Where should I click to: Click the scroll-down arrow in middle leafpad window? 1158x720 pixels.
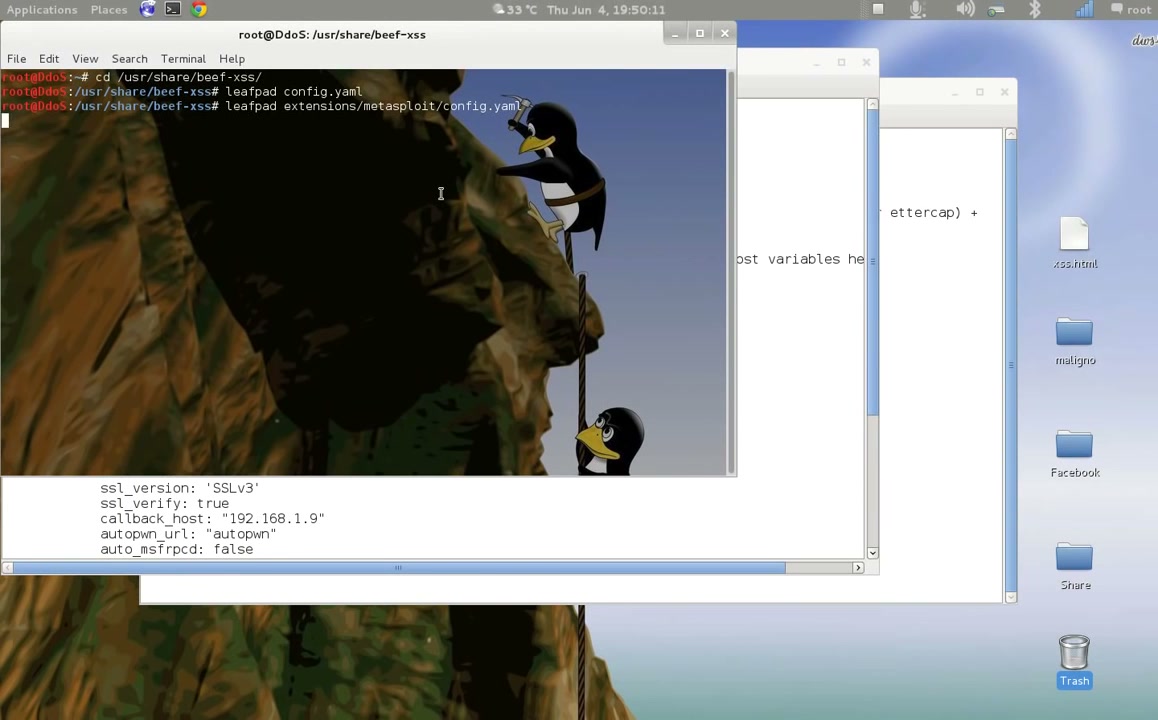coord(872,552)
